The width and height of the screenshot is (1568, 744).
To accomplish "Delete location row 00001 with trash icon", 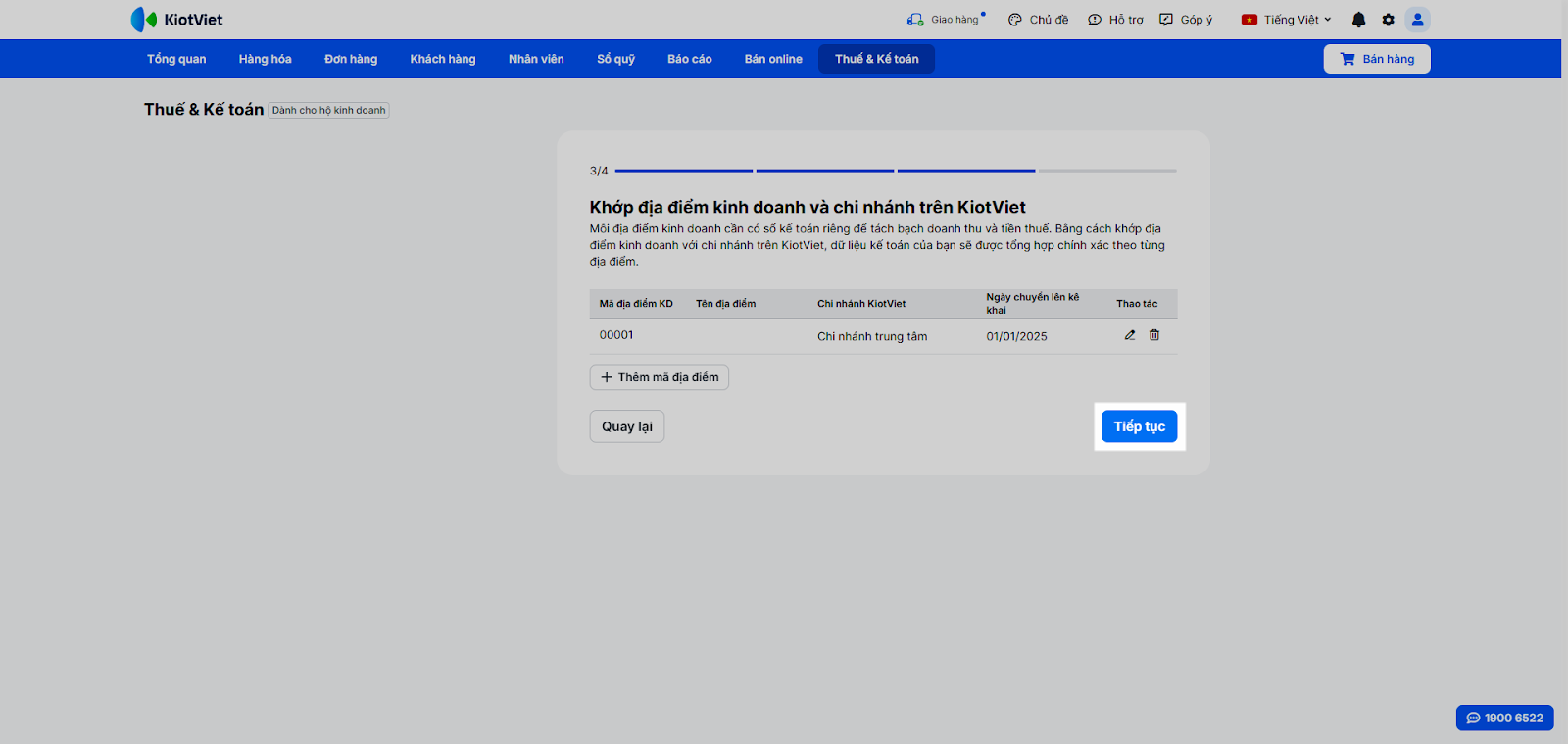I will click(x=1154, y=335).
